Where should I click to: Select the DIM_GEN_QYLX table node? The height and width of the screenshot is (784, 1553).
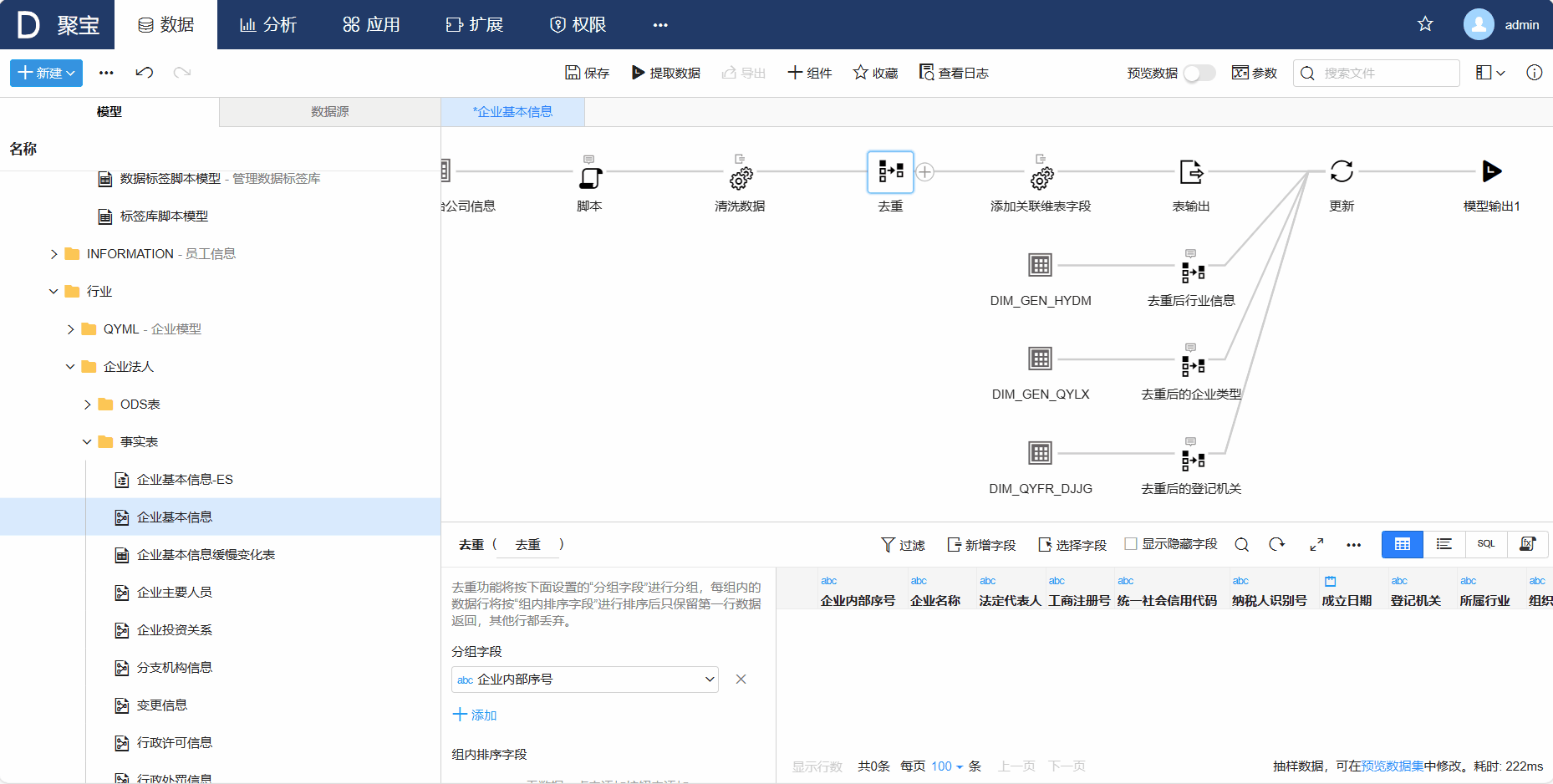[1041, 359]
